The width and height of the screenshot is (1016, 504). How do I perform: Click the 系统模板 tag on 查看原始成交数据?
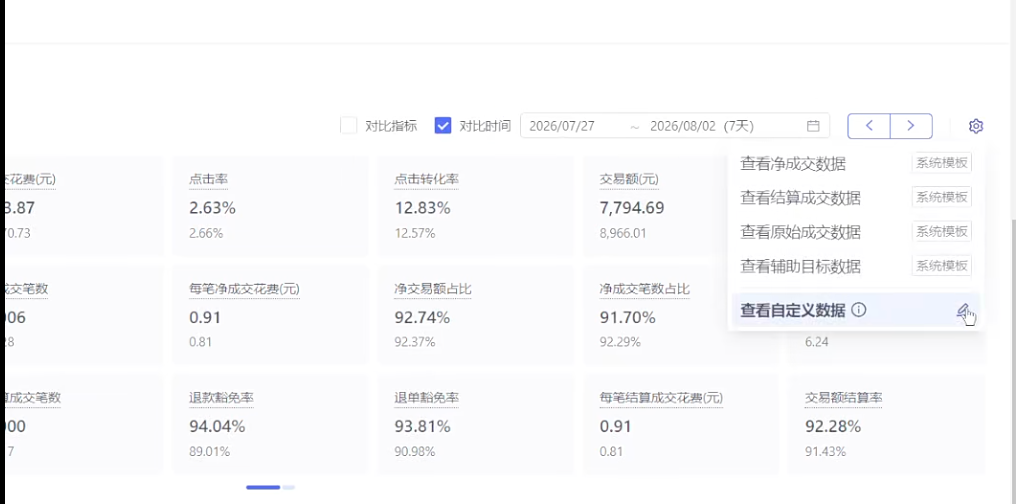[x=941, y=231]
